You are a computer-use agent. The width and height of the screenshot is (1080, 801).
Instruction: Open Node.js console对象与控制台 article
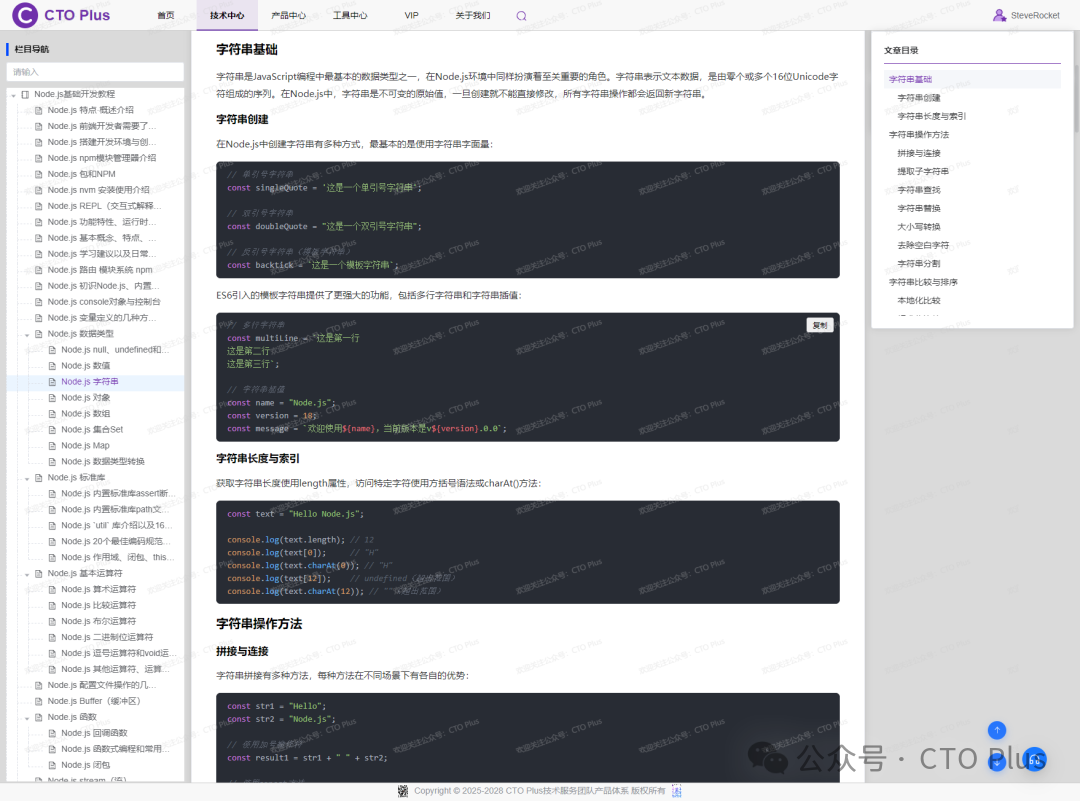pyautogui.click(x=104, y=302)
